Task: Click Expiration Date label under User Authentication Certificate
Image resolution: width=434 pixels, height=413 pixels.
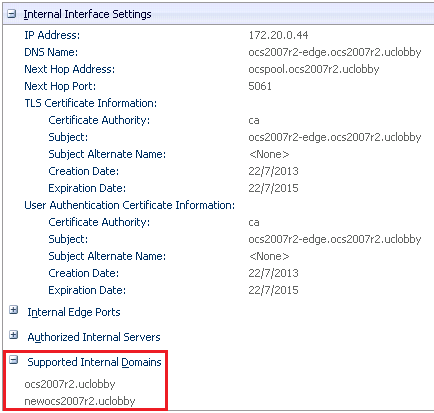Action: click(x=87, y=290)
